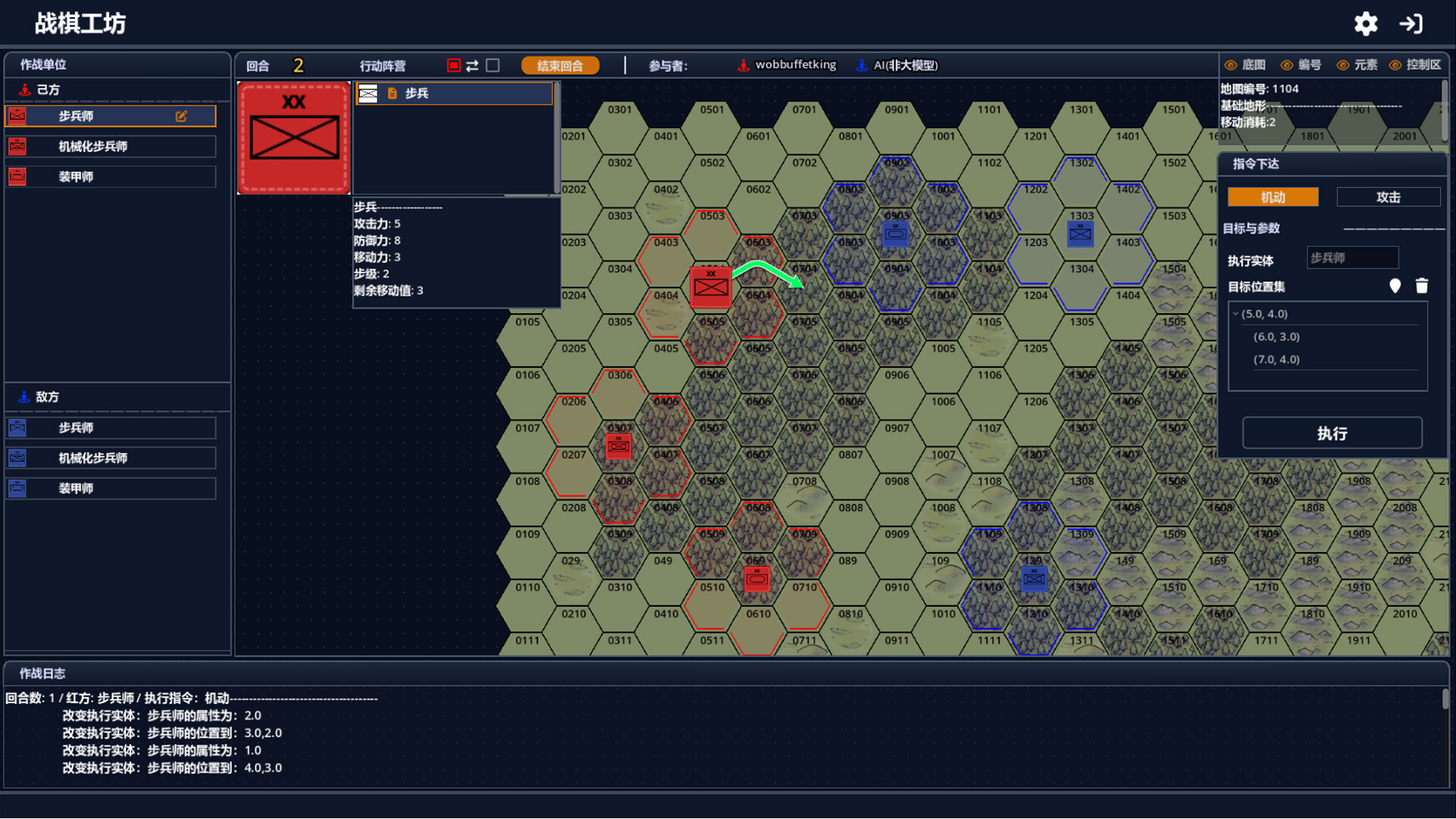Select enemy 机械化步兵师 in the list
The height and width of the screenshot is (819, 1456).
pyautogui.click(x=111, y=458)
